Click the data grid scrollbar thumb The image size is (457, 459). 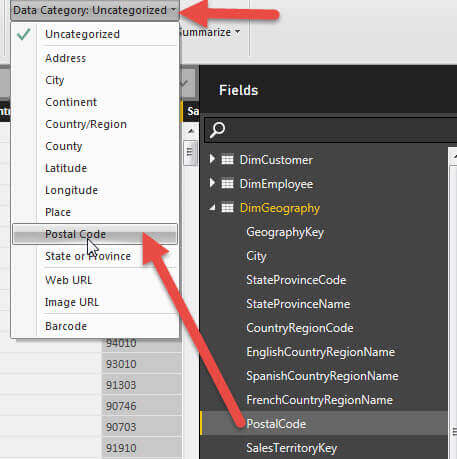[x=190, y=153]
